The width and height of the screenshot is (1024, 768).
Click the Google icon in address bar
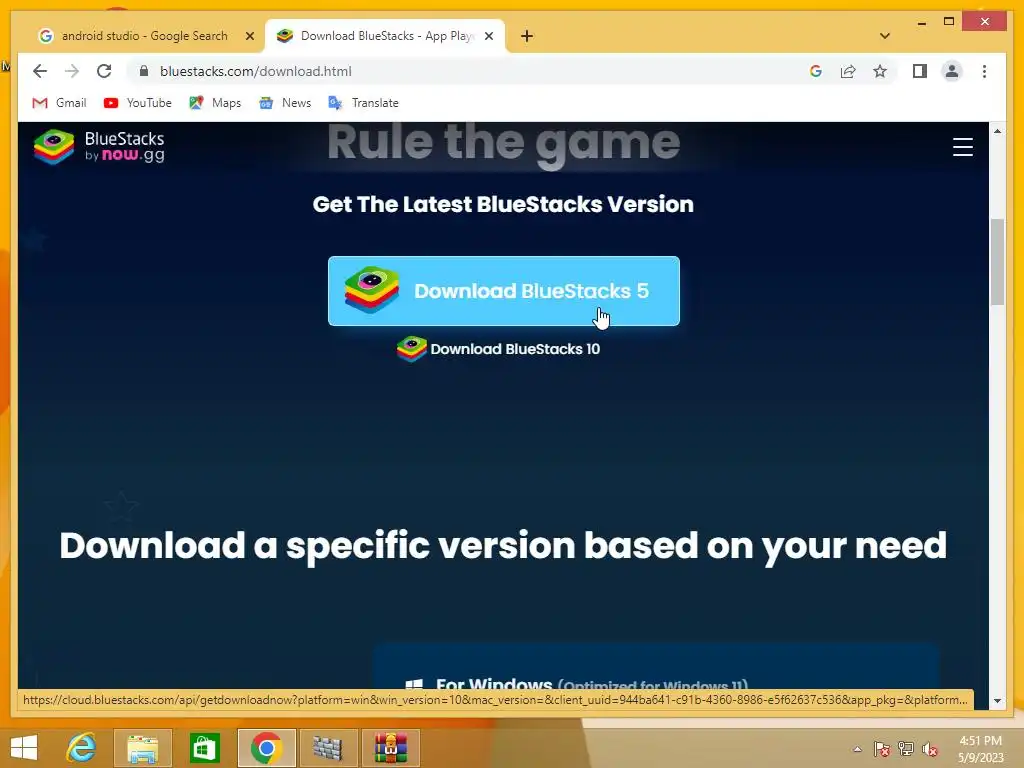pos(816,71)
